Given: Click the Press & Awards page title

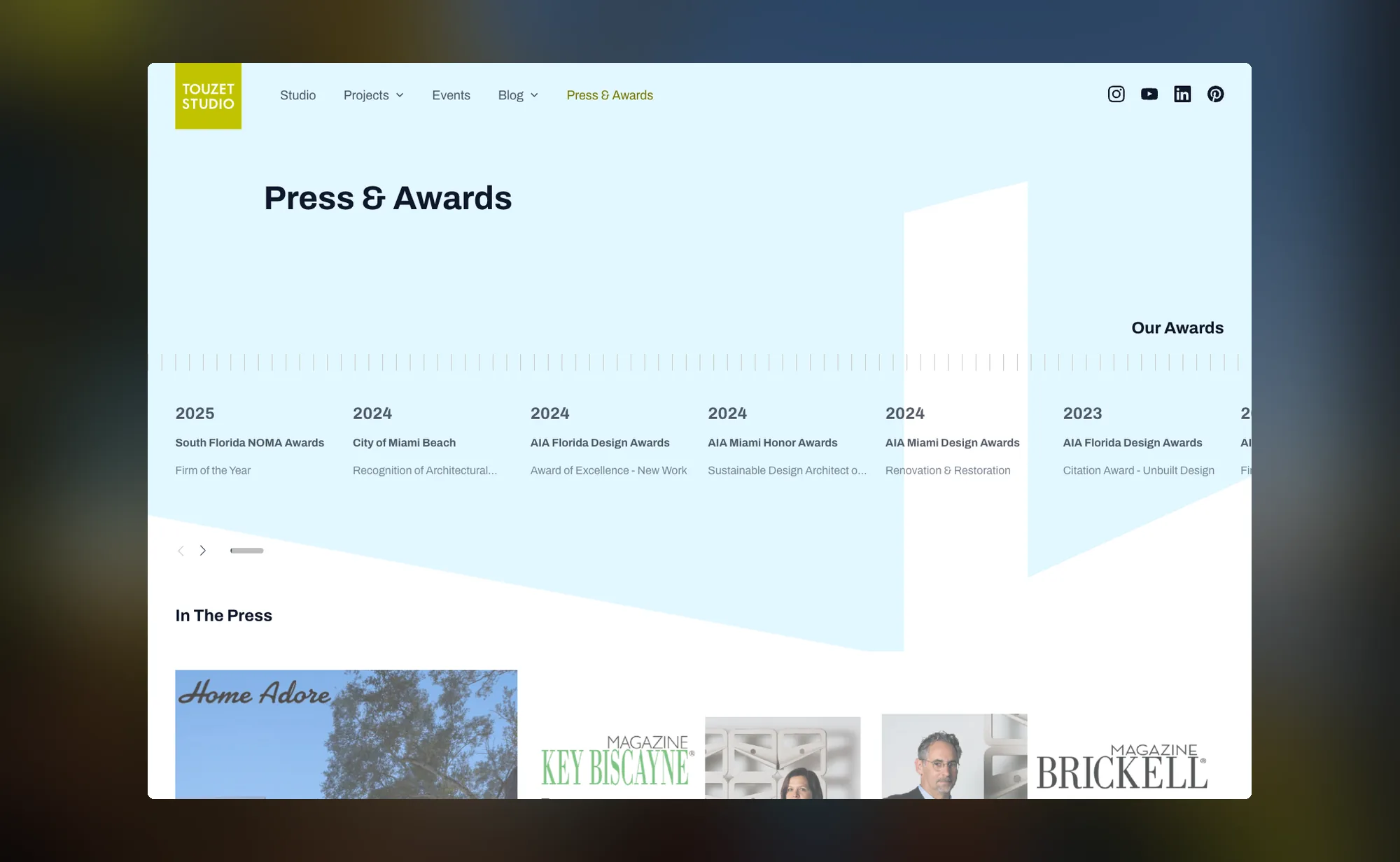Looking at the screenshot, I should pyautogui.click(x=388, y=198).
